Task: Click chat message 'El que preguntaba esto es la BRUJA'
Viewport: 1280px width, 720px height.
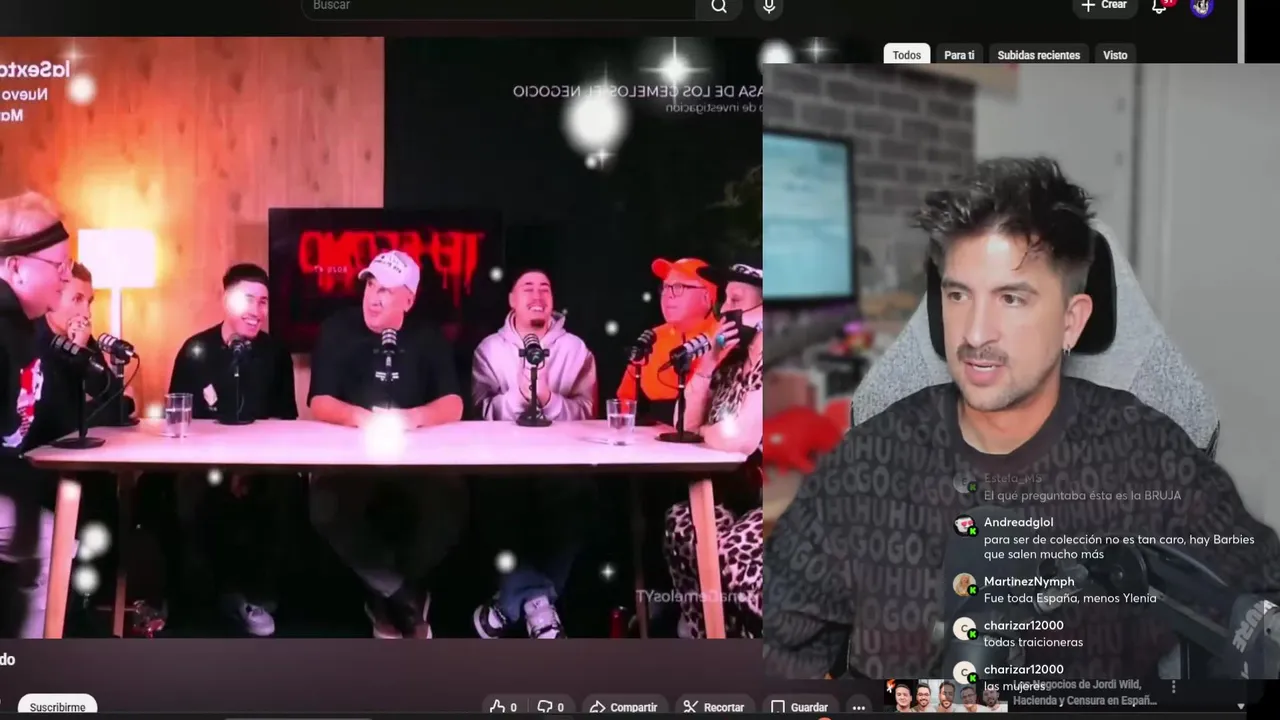Action: 1082,495
